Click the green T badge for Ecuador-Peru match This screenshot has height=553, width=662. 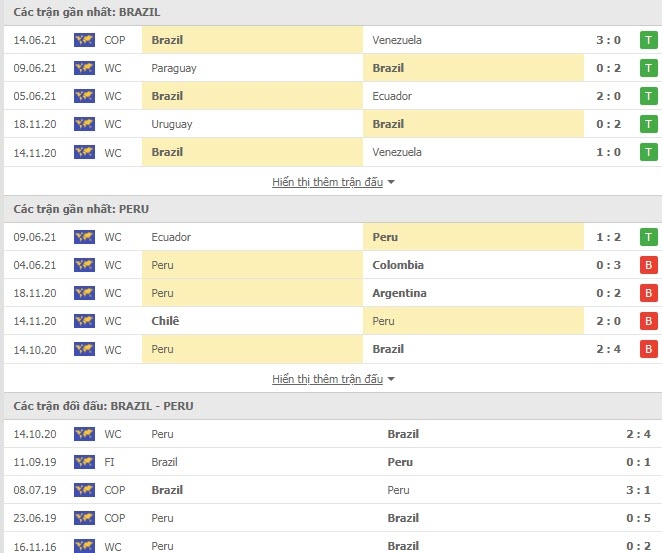pos(648,237)
